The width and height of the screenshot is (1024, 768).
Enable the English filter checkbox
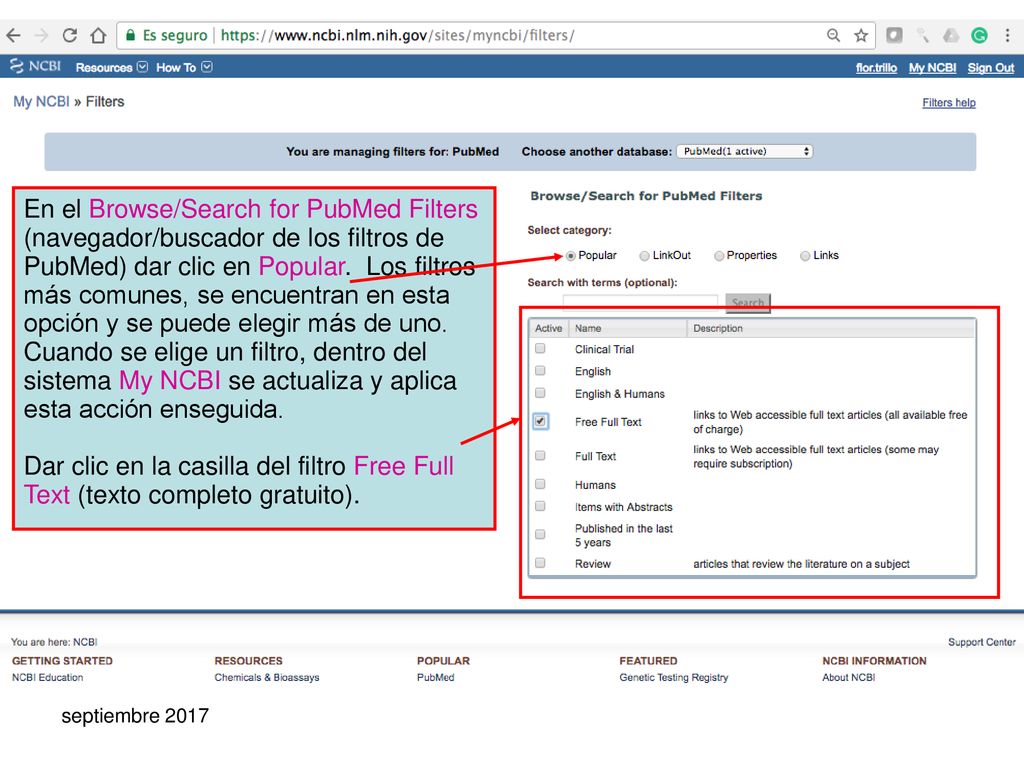pos(540,371)
